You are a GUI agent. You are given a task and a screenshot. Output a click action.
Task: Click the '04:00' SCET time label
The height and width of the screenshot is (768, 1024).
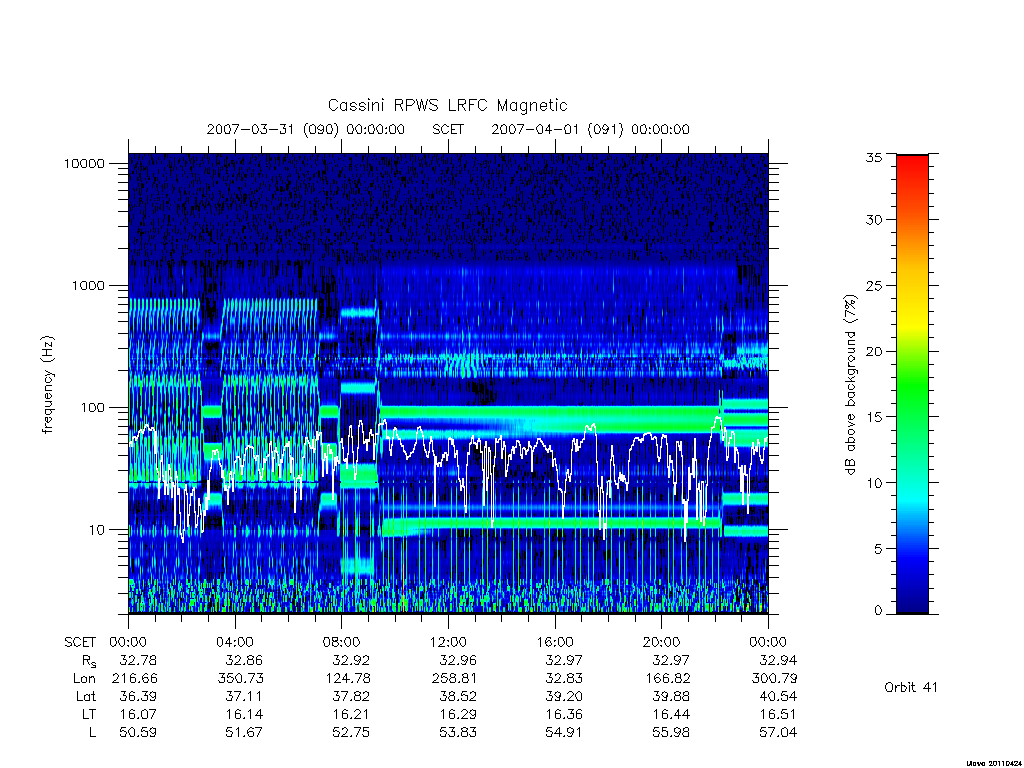[x=235, y=642]
